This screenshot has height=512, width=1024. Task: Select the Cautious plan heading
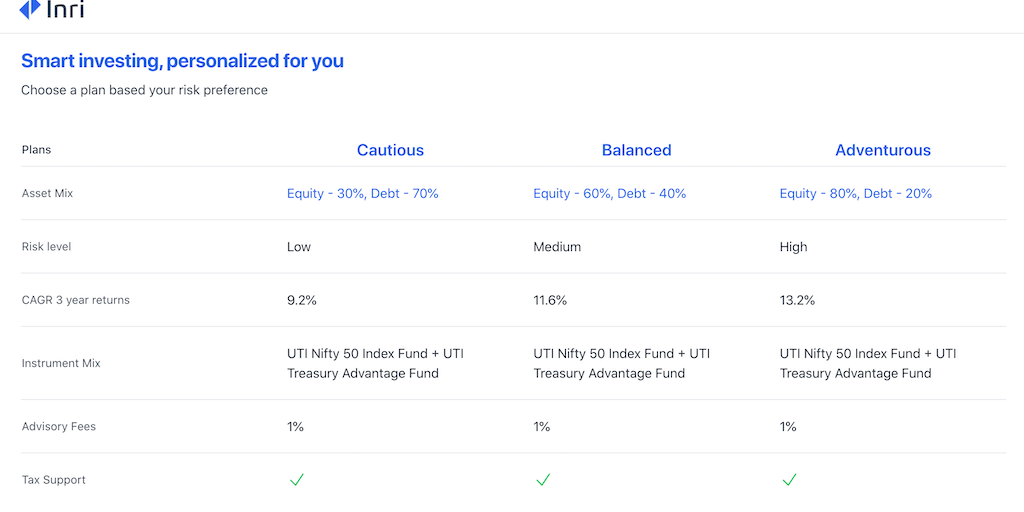pos(390,150)
